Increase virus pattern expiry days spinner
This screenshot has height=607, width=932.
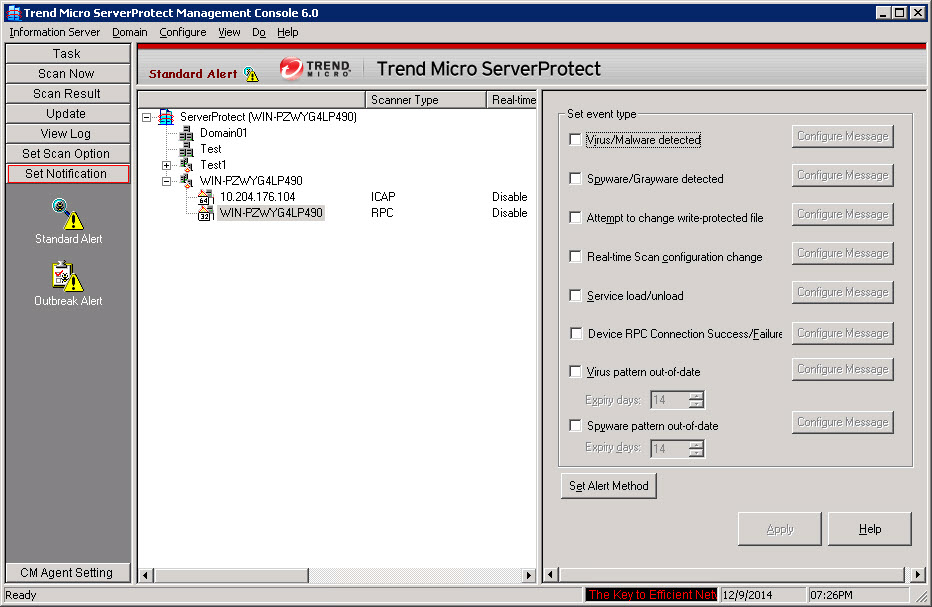[x=696, y=395]
